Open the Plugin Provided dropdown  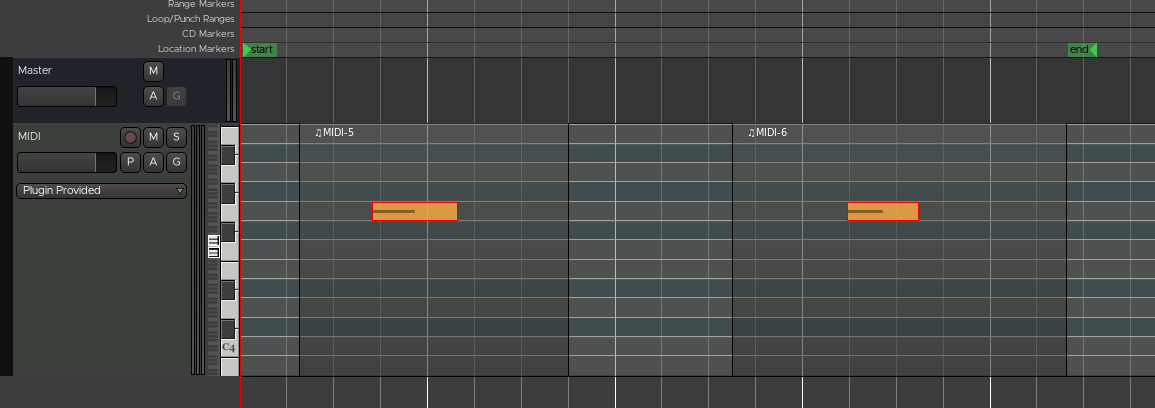tap(101, 190)
